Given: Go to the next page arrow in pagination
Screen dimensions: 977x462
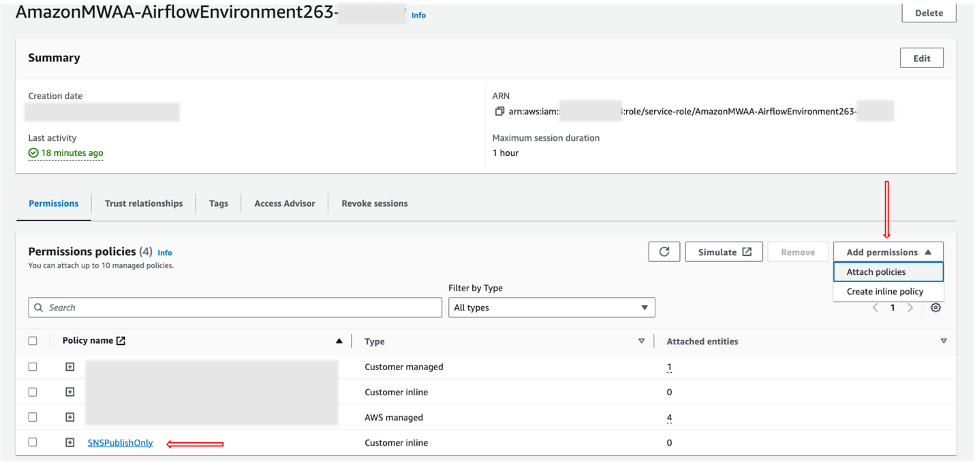Looking at the screenshot, I should coord(910,307).
